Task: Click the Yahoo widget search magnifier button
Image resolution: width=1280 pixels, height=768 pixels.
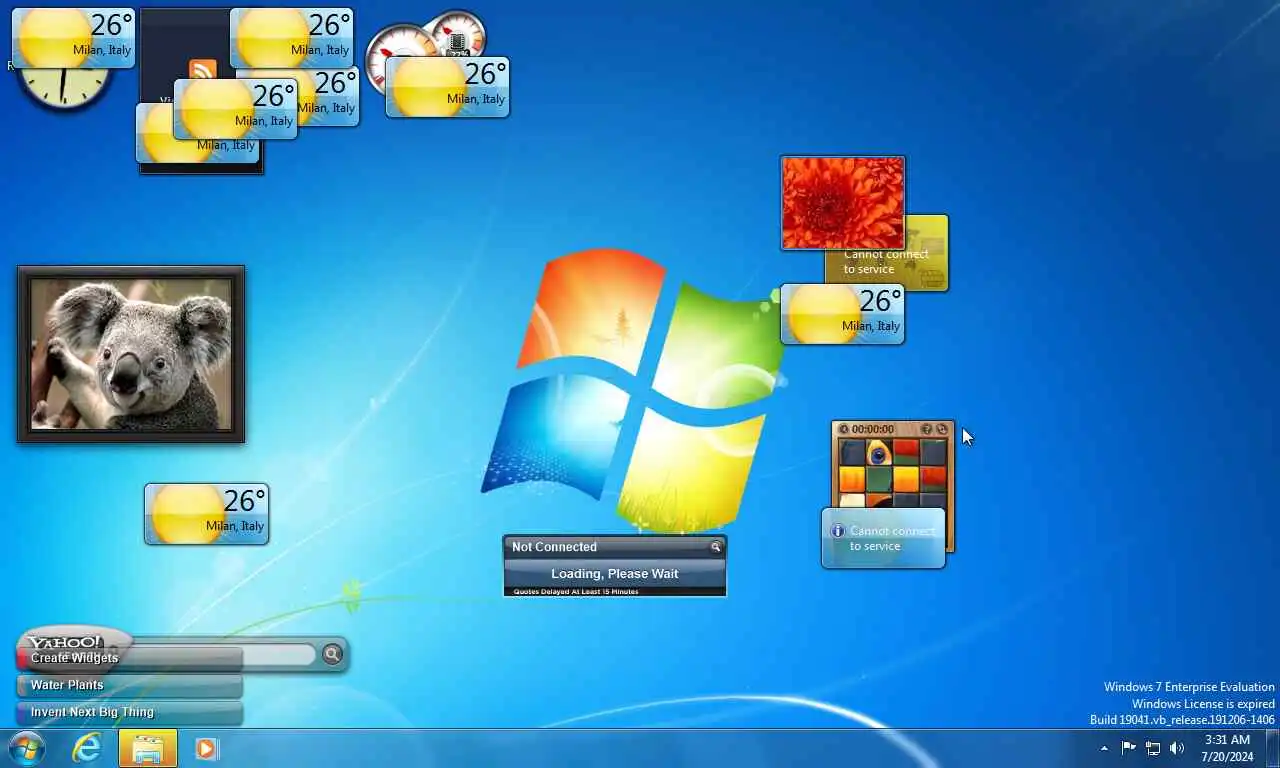Action: [x=332, y=654]
